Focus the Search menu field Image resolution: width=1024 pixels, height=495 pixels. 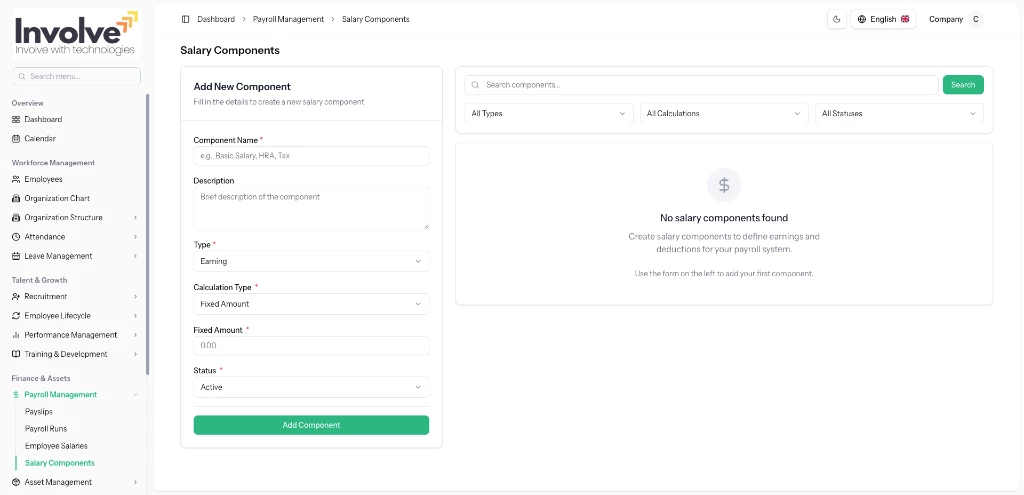[x=77, y=76]
